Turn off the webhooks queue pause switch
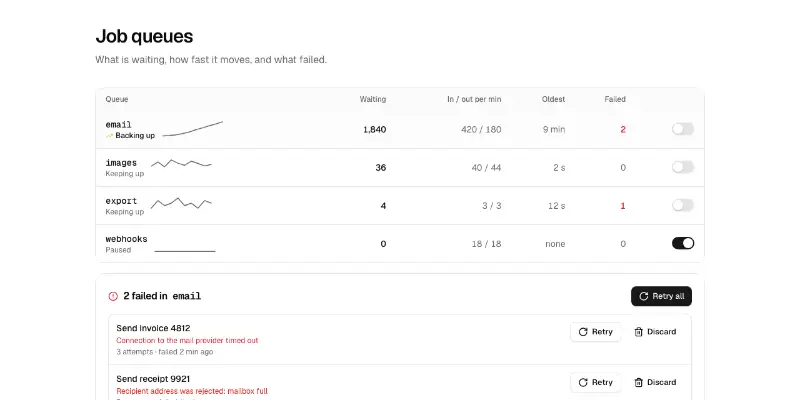This screenshot has width=800, height=400. click(x=683, y=243)
